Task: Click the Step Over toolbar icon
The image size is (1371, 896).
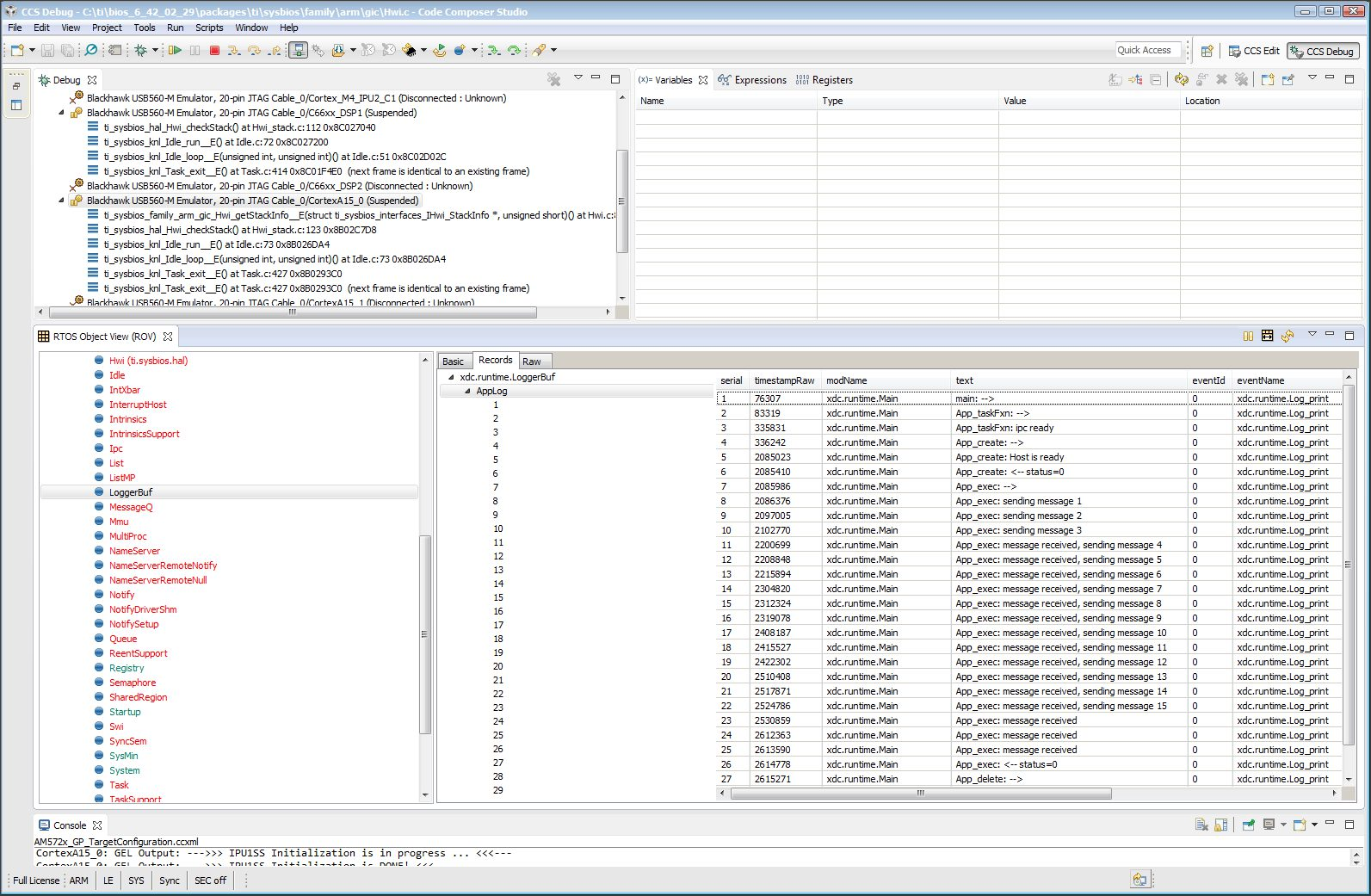Action: (254, 51)
